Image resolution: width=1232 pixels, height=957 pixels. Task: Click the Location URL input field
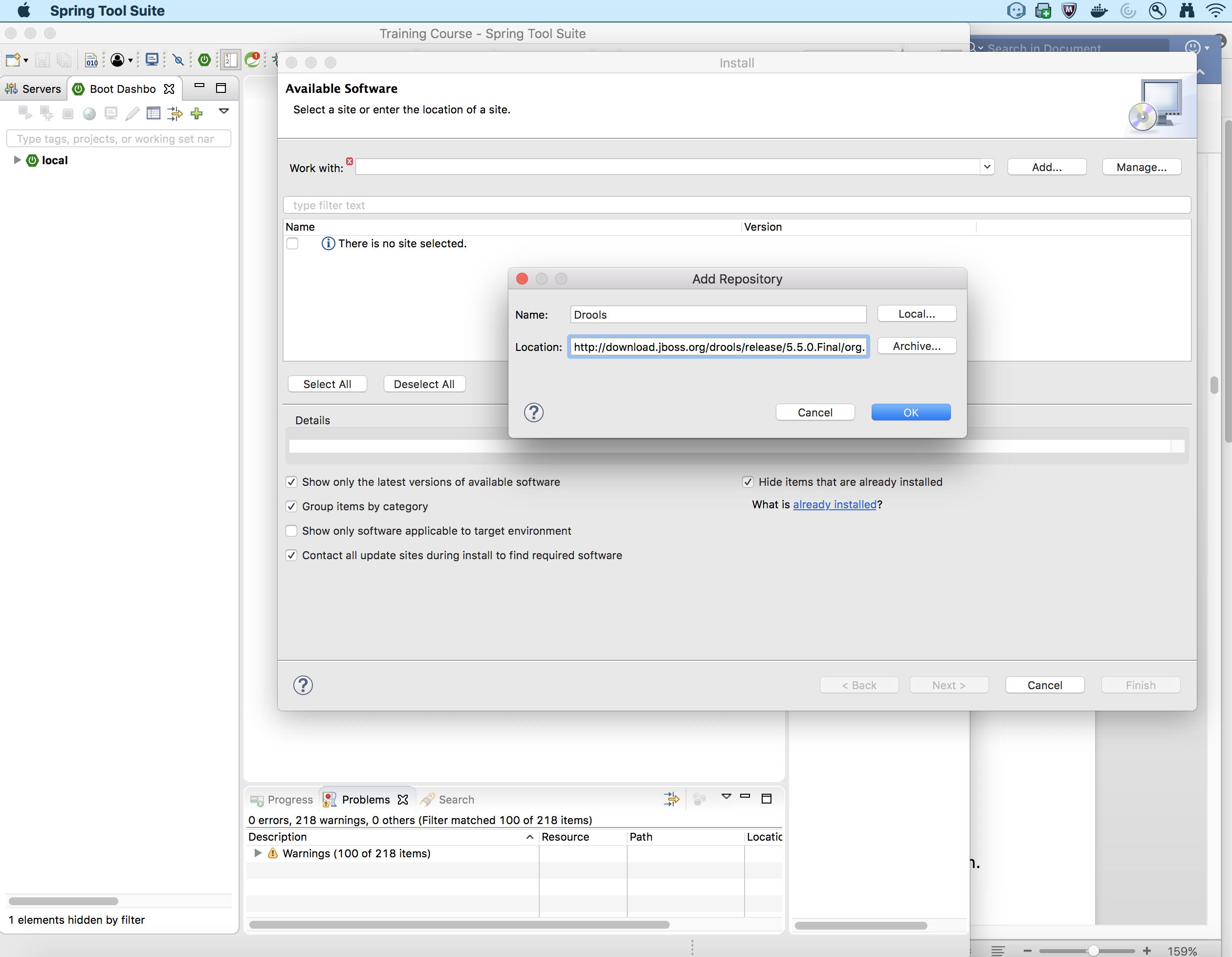click(x=718, y=347)
